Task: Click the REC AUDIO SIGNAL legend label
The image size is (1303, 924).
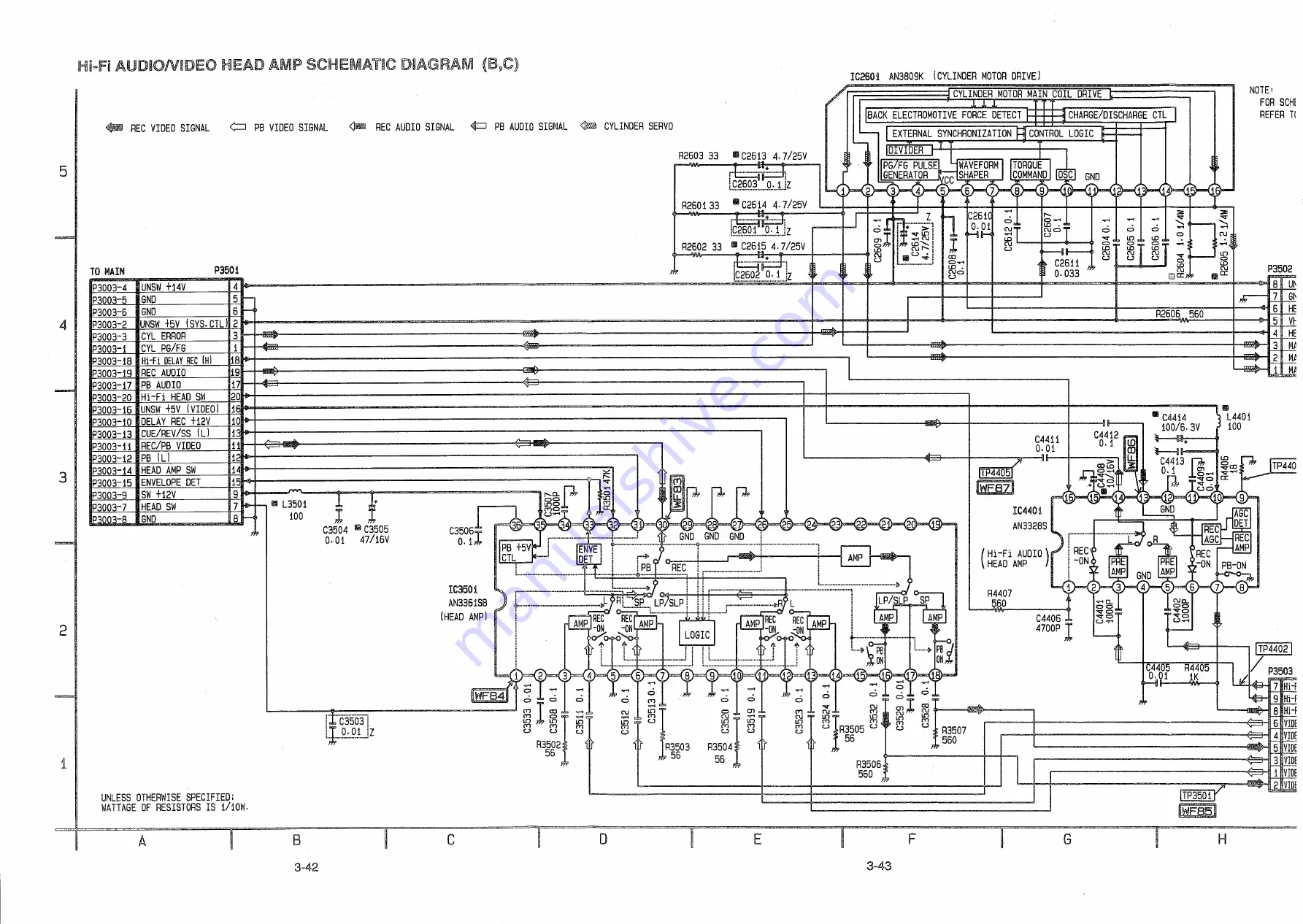Action: coord(414,127)
